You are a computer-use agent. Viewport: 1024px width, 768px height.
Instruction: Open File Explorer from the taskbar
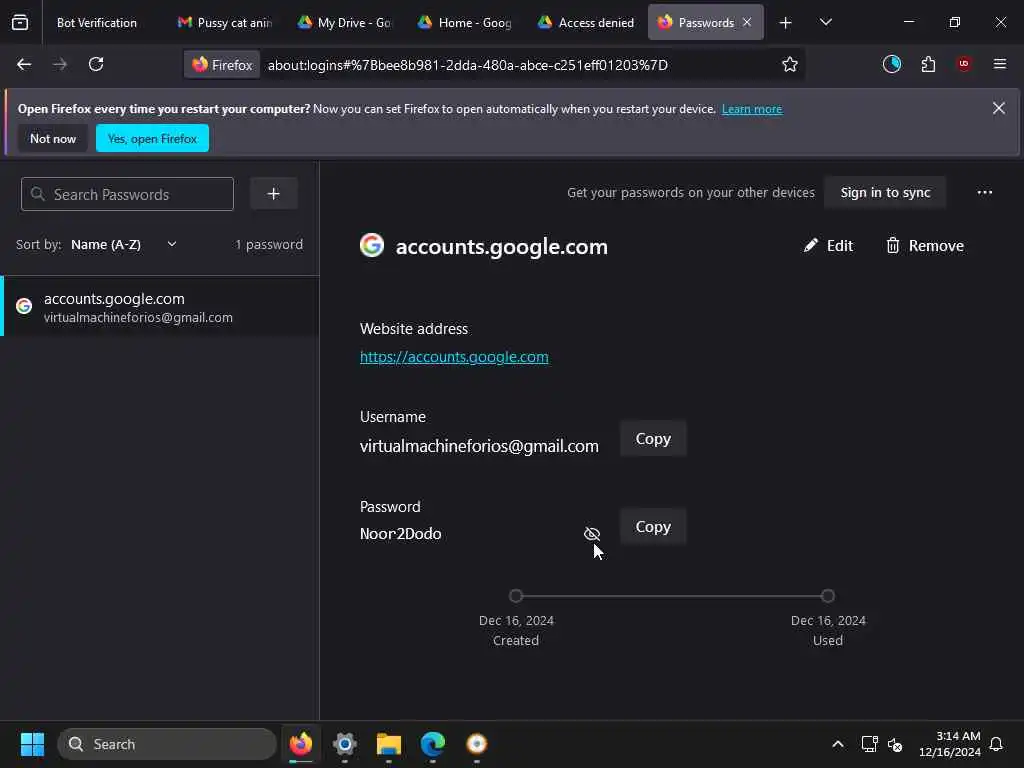click(x=389, y=744)
